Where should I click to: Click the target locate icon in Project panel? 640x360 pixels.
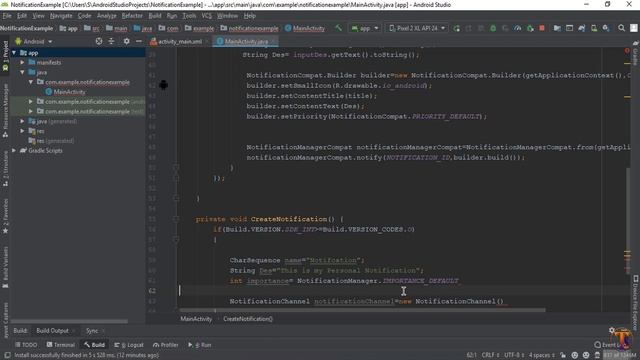point(99,41)
